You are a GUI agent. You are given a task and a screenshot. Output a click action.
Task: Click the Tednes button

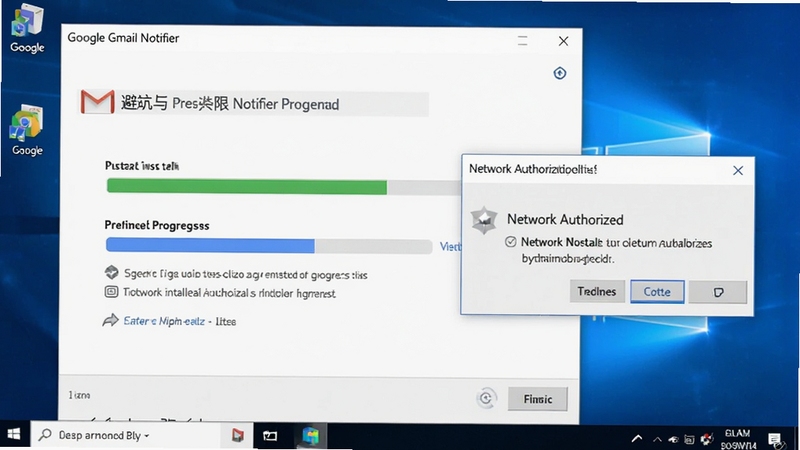(x=597, y=291)
